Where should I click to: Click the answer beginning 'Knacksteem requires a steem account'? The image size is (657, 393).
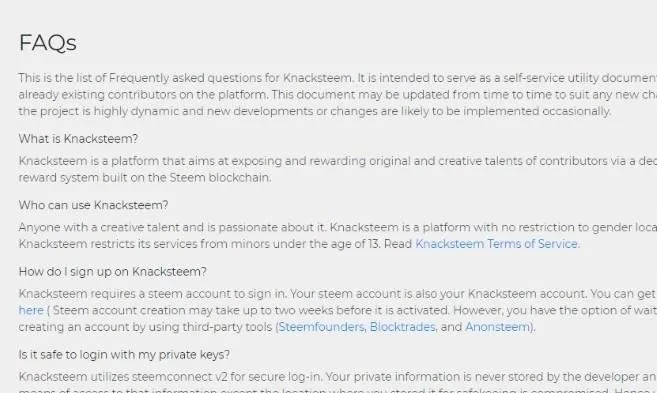[x=338, y=310]
